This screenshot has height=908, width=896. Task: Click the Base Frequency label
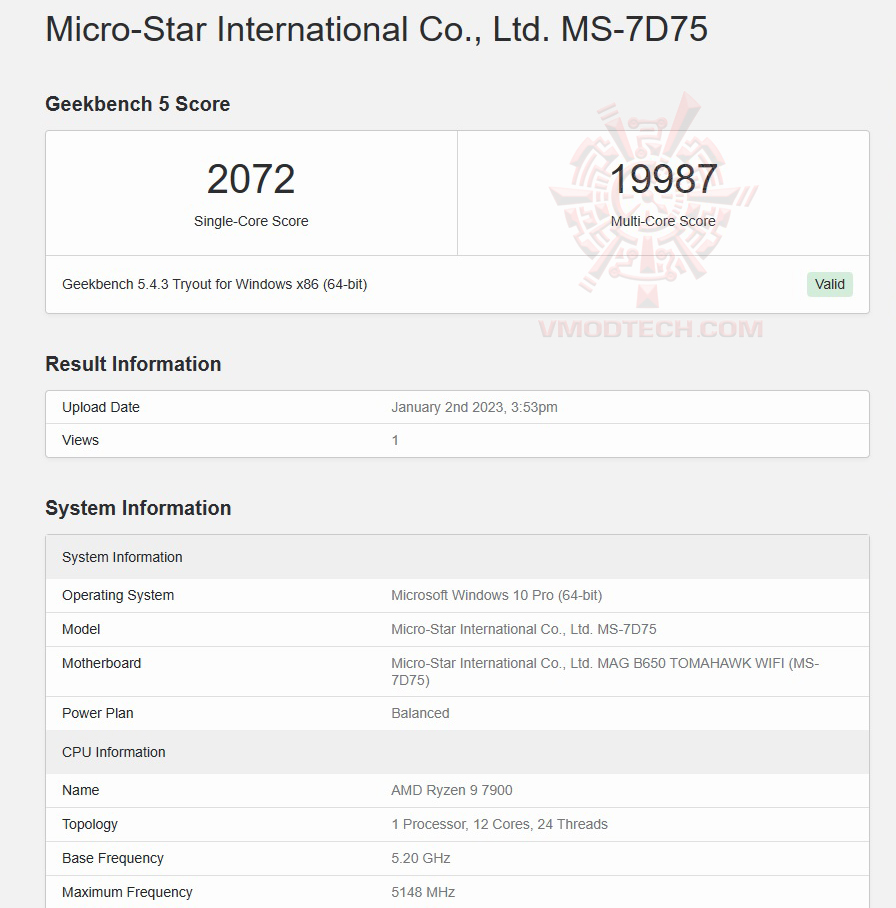click(x=113, y=858)
